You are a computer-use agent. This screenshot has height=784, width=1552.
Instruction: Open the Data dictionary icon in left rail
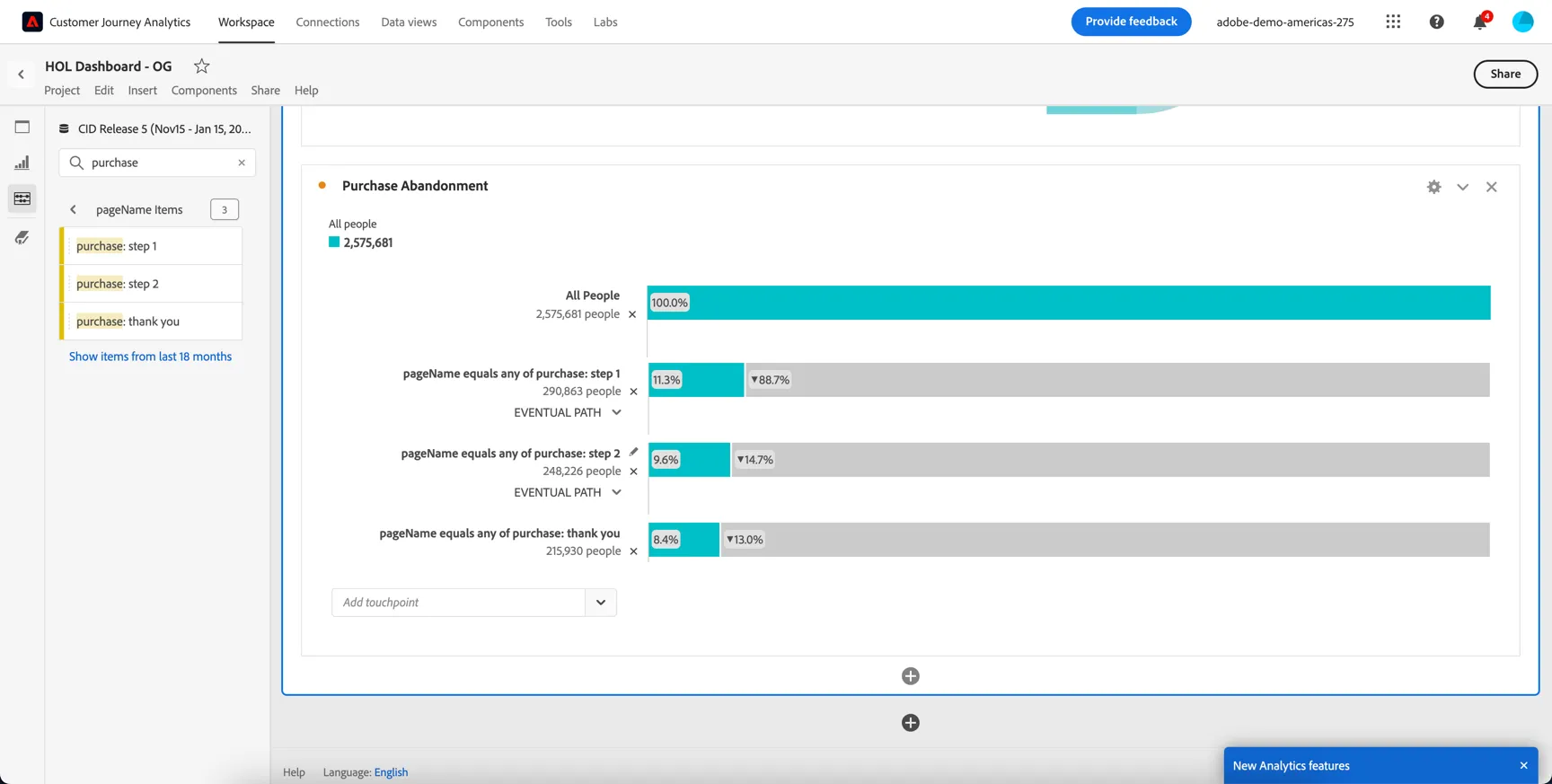click(22, 237)
